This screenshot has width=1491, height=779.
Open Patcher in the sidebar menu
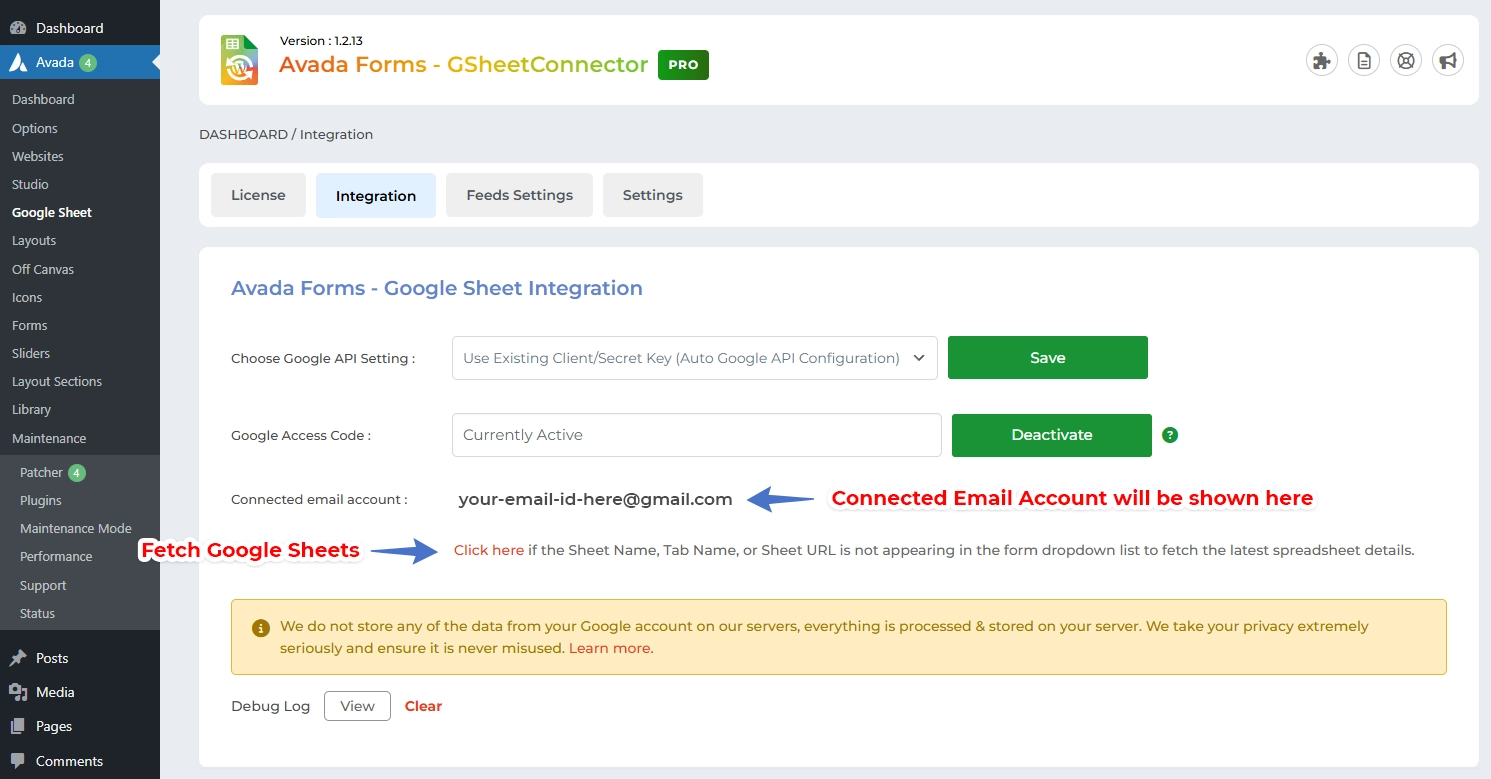42,472
